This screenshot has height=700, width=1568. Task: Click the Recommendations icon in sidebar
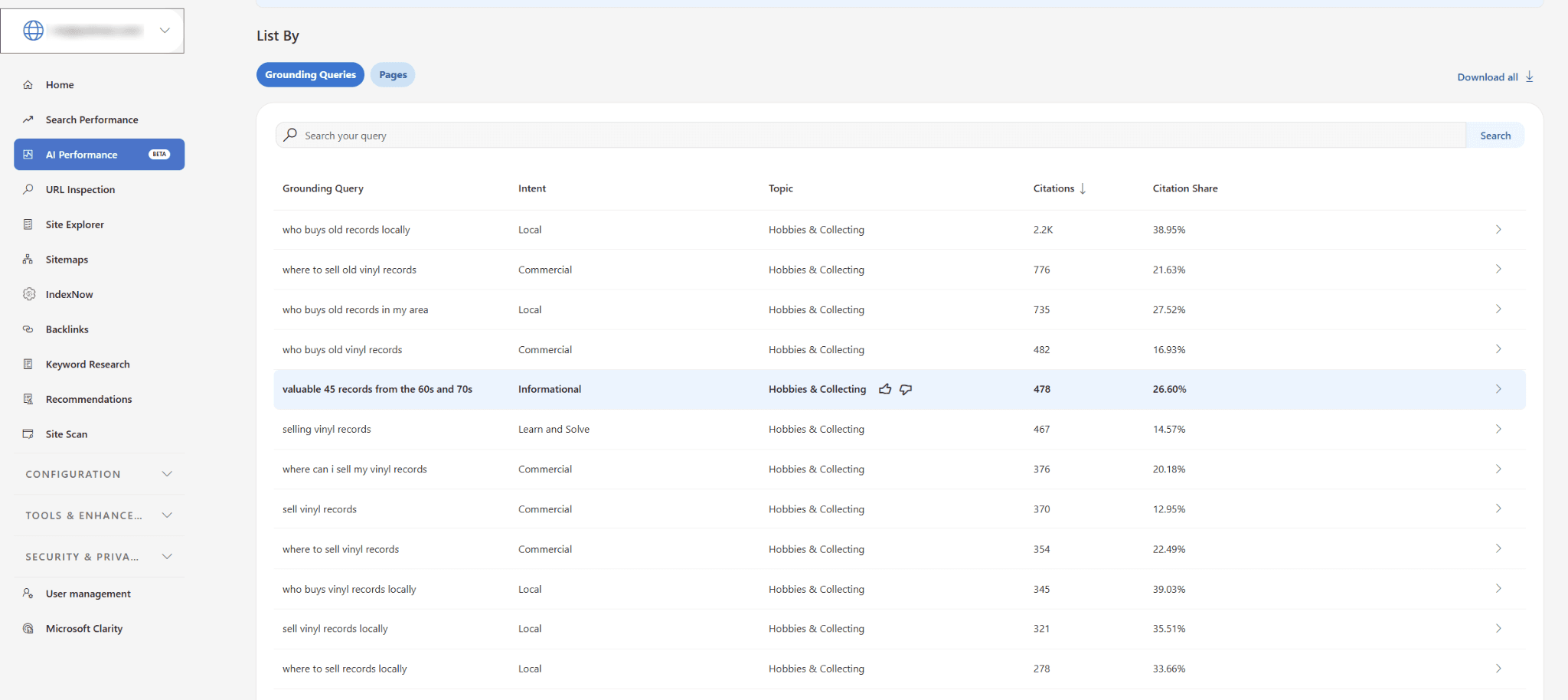28,399
